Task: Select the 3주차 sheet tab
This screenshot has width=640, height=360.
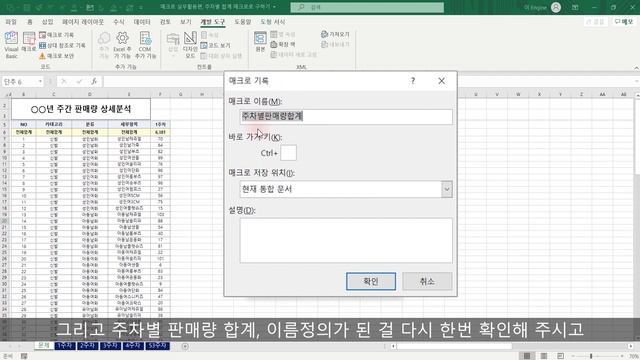Action: (x=110, y=346)
